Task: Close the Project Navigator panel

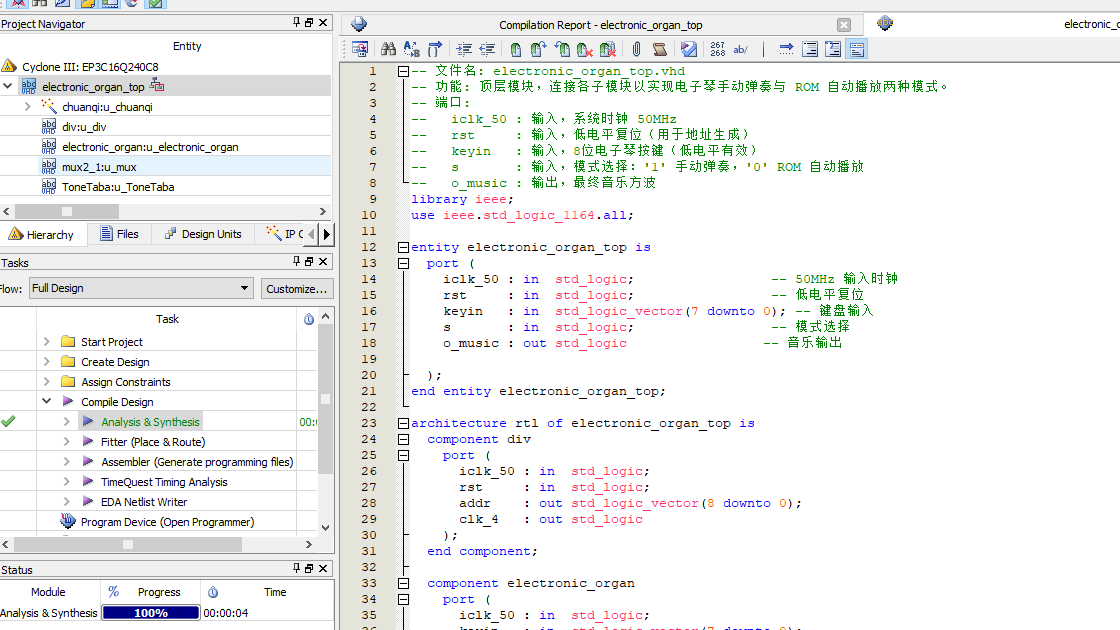Action: pyautogui.click(x=323, y=23)
